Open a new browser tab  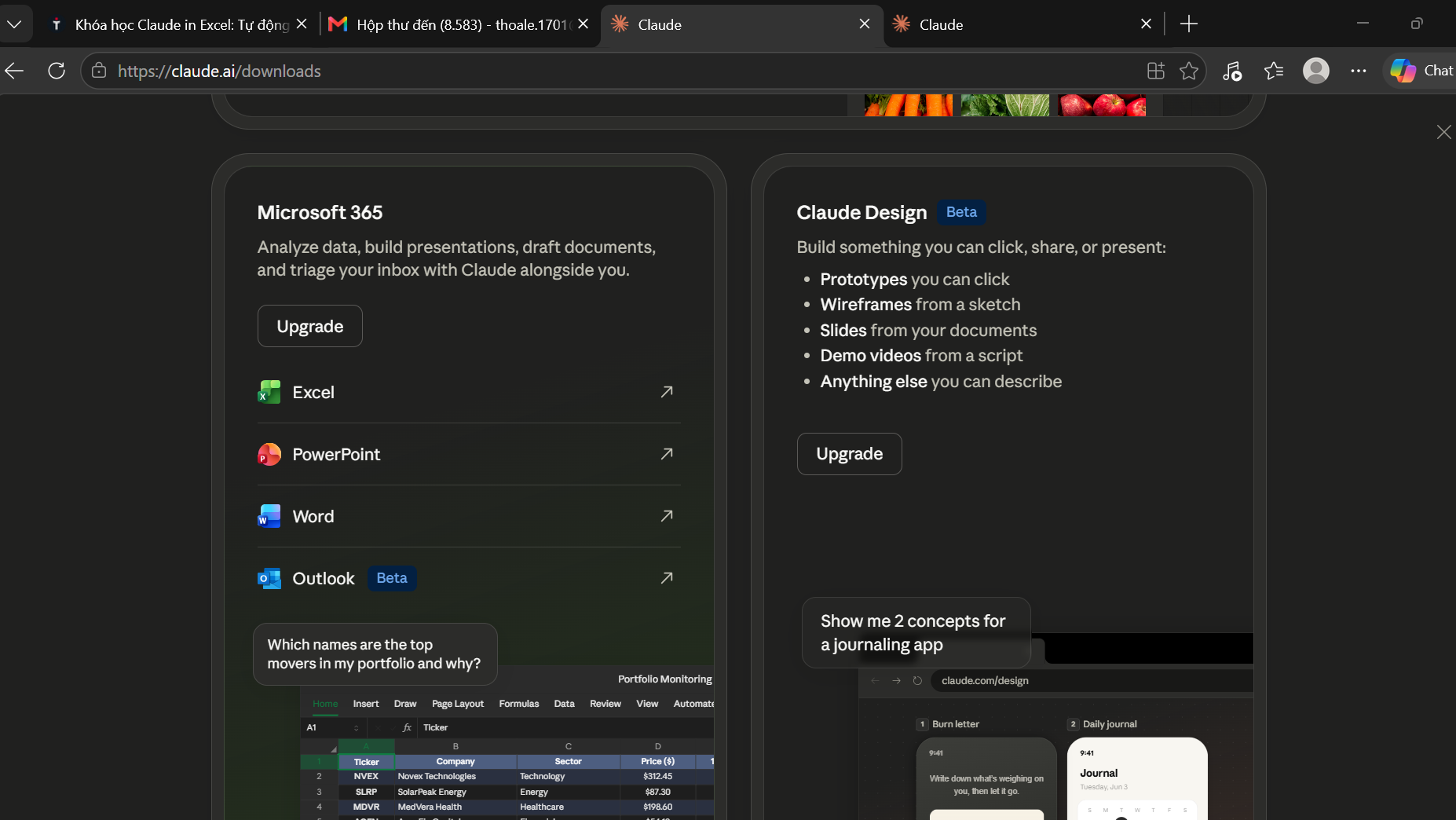[1189, 24]
